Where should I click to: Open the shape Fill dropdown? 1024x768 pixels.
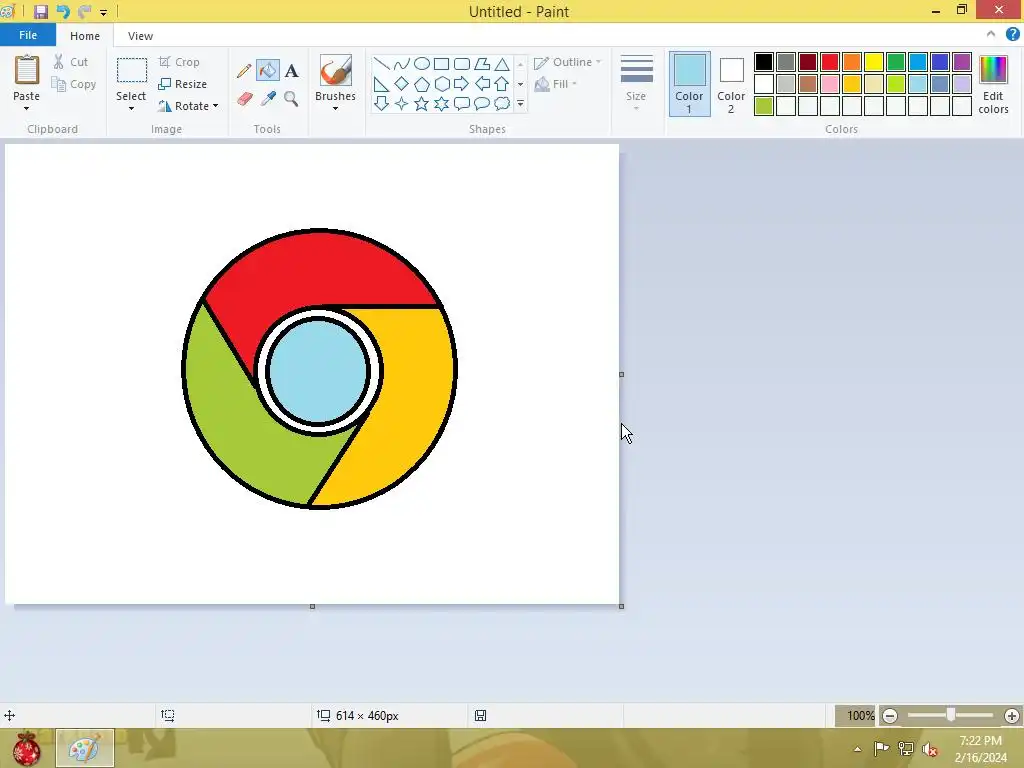pyautogui.click(x=556, y=84)
